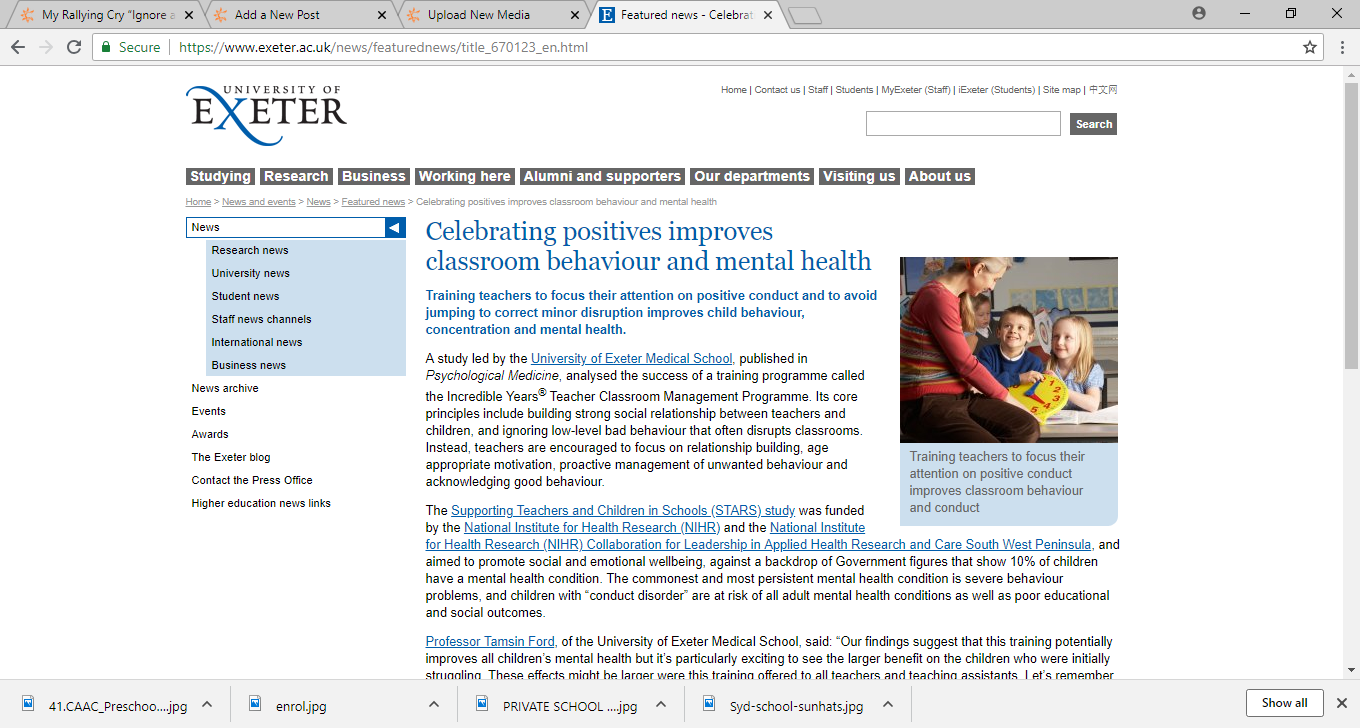Click the classroom teacher photo
This screenshot has height=728, width=1360.
pyautogui.click(x=1009, y=350)
